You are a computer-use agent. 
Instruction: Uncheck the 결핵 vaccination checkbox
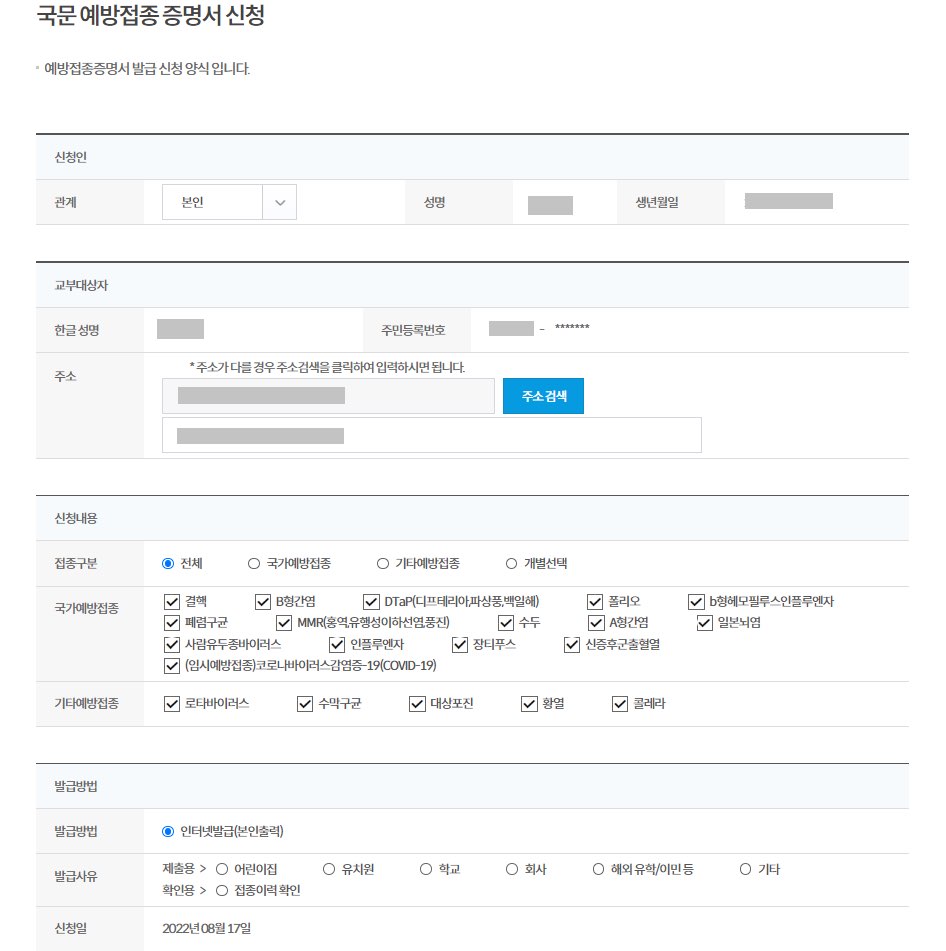[x=171, y=601]
